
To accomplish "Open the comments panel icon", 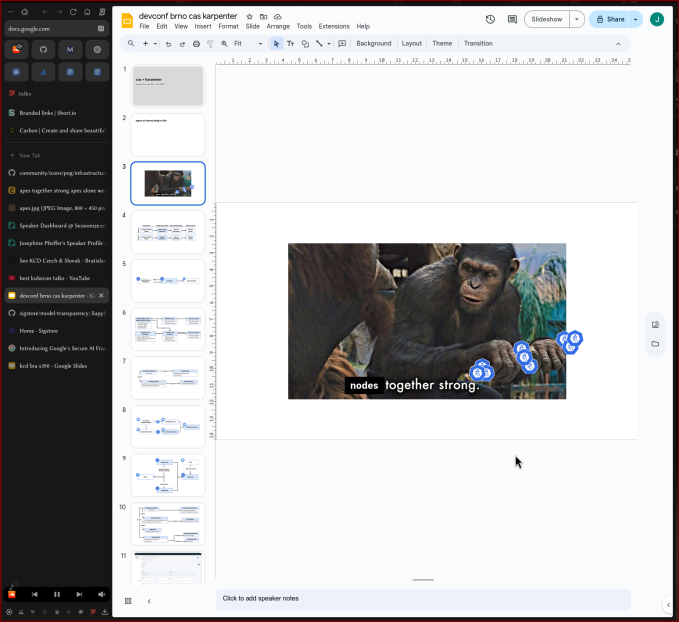I will 512,19.
